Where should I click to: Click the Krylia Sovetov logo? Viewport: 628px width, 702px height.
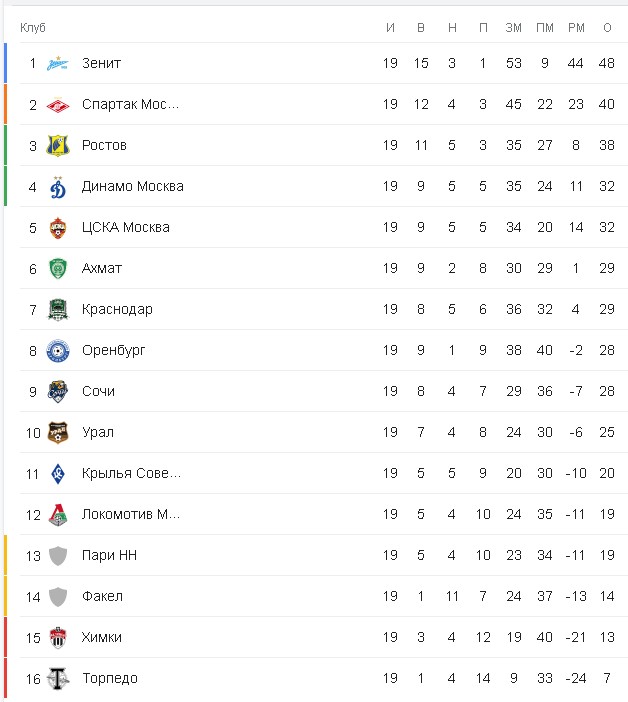click(x=59, y=474)
